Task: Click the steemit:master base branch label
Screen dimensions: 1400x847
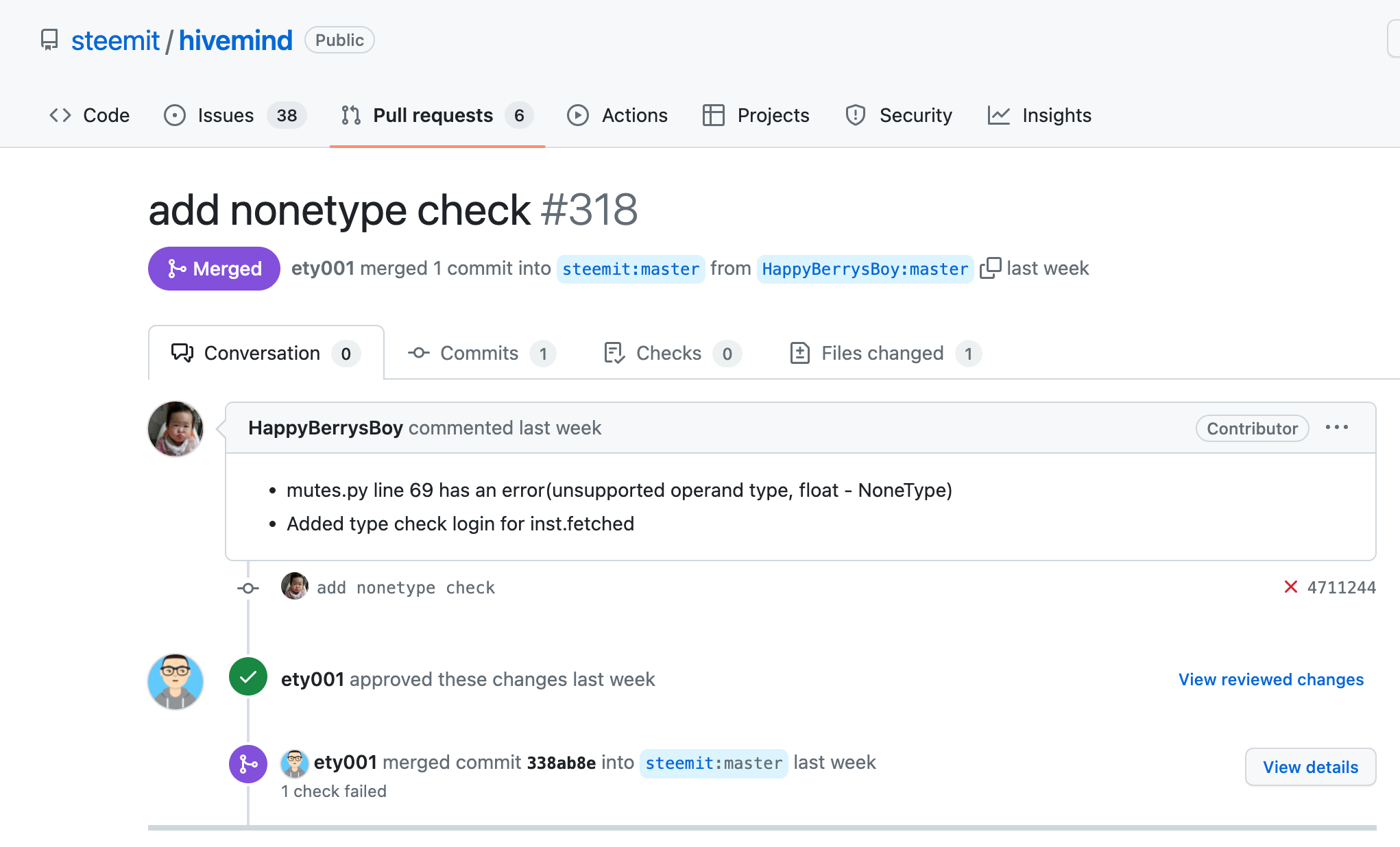Action: 630,269
